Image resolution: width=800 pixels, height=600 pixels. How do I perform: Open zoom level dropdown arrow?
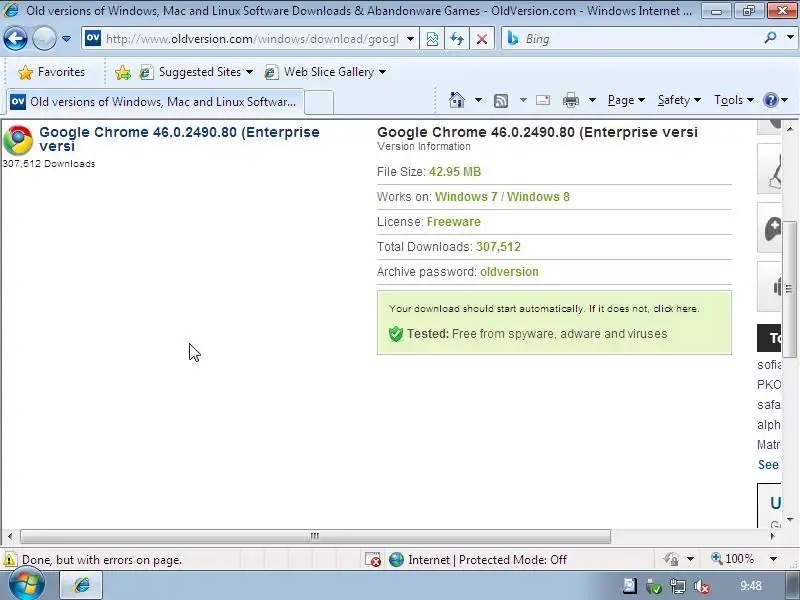click(773, 559)
